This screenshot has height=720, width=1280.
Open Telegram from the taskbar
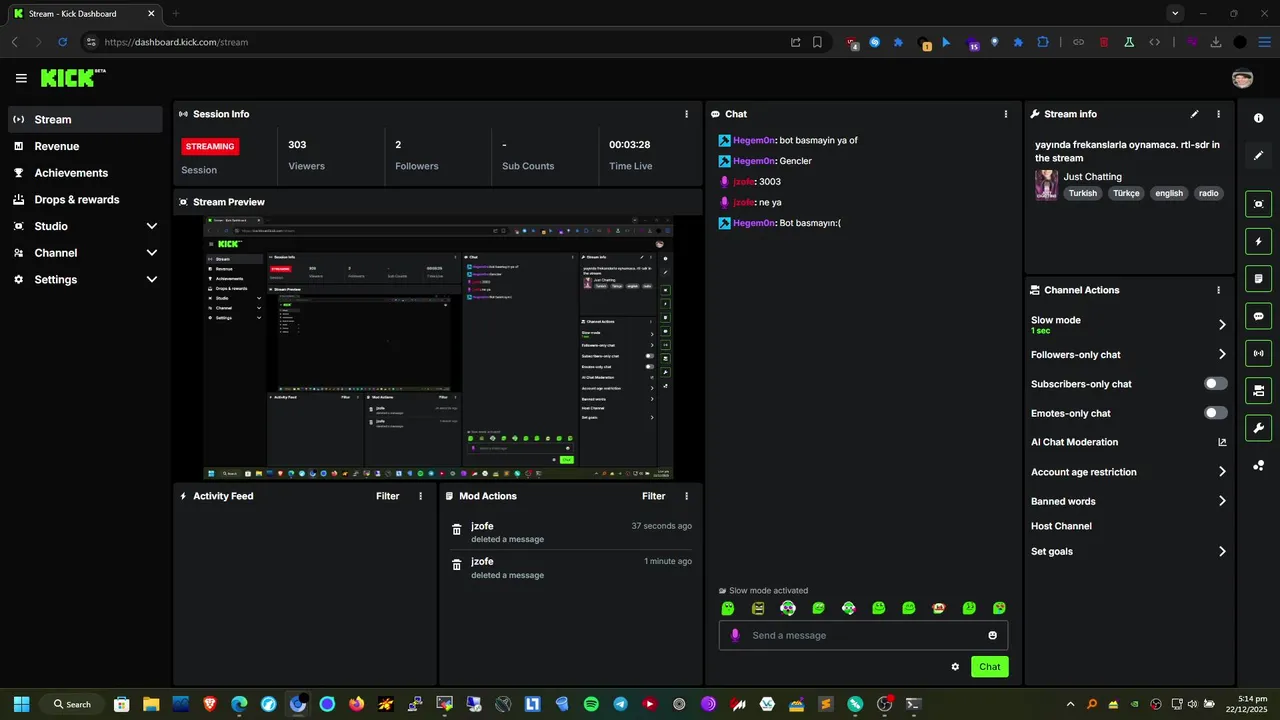(x=620, y=704)
